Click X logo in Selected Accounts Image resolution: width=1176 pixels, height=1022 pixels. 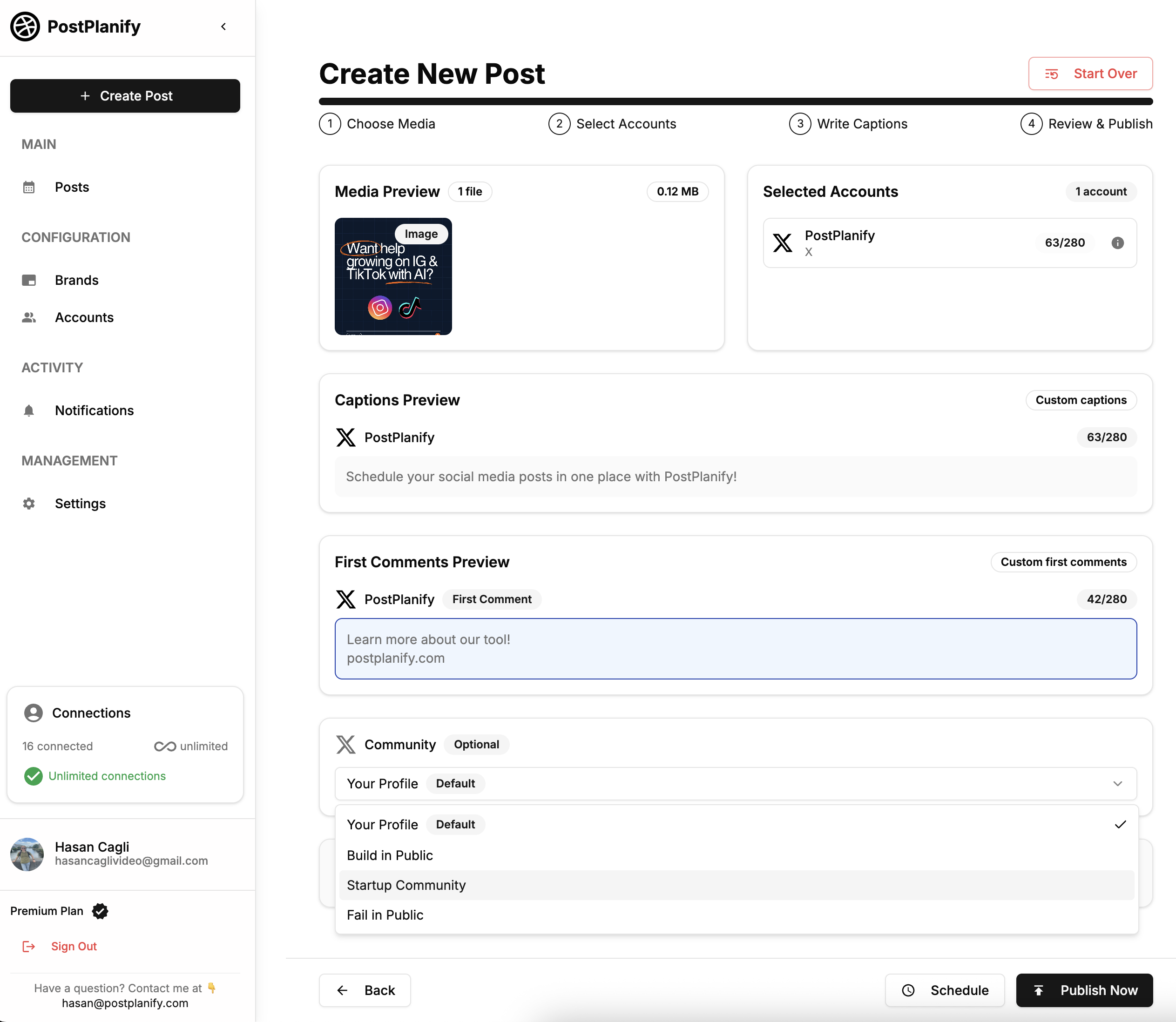[x=782, y=242]
